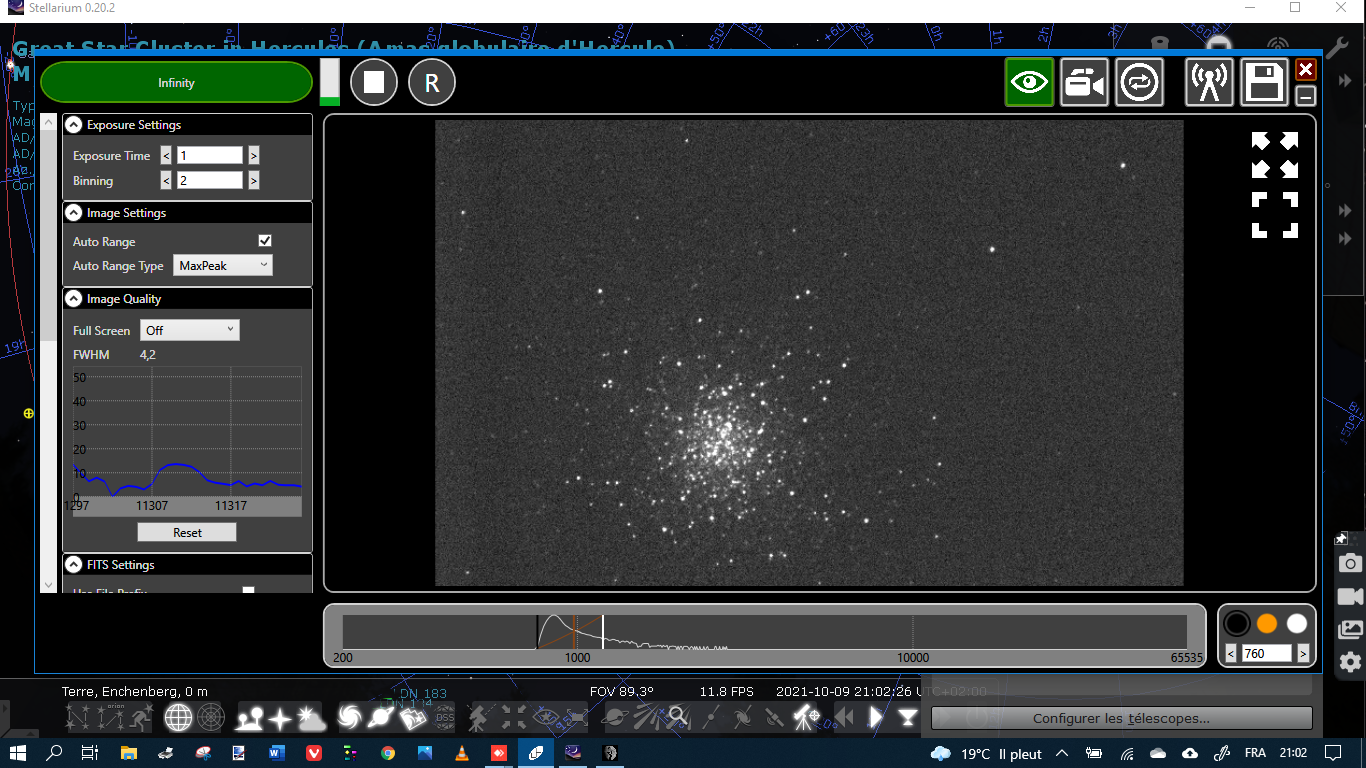Click the Exposure Time input field
The height and width of the screenshot is (768, 1366).
[210, 155]
